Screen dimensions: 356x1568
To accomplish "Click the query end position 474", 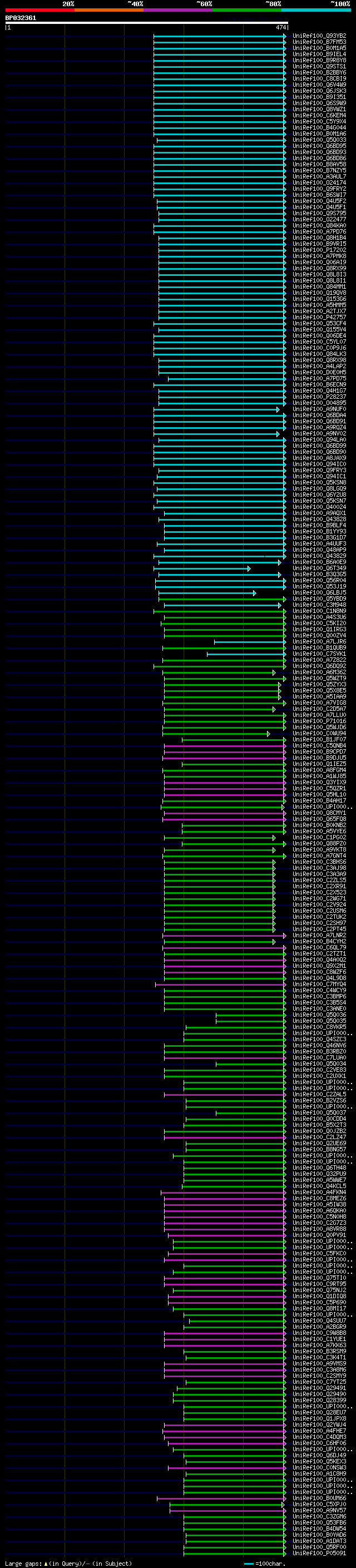I will pos(280,27).
